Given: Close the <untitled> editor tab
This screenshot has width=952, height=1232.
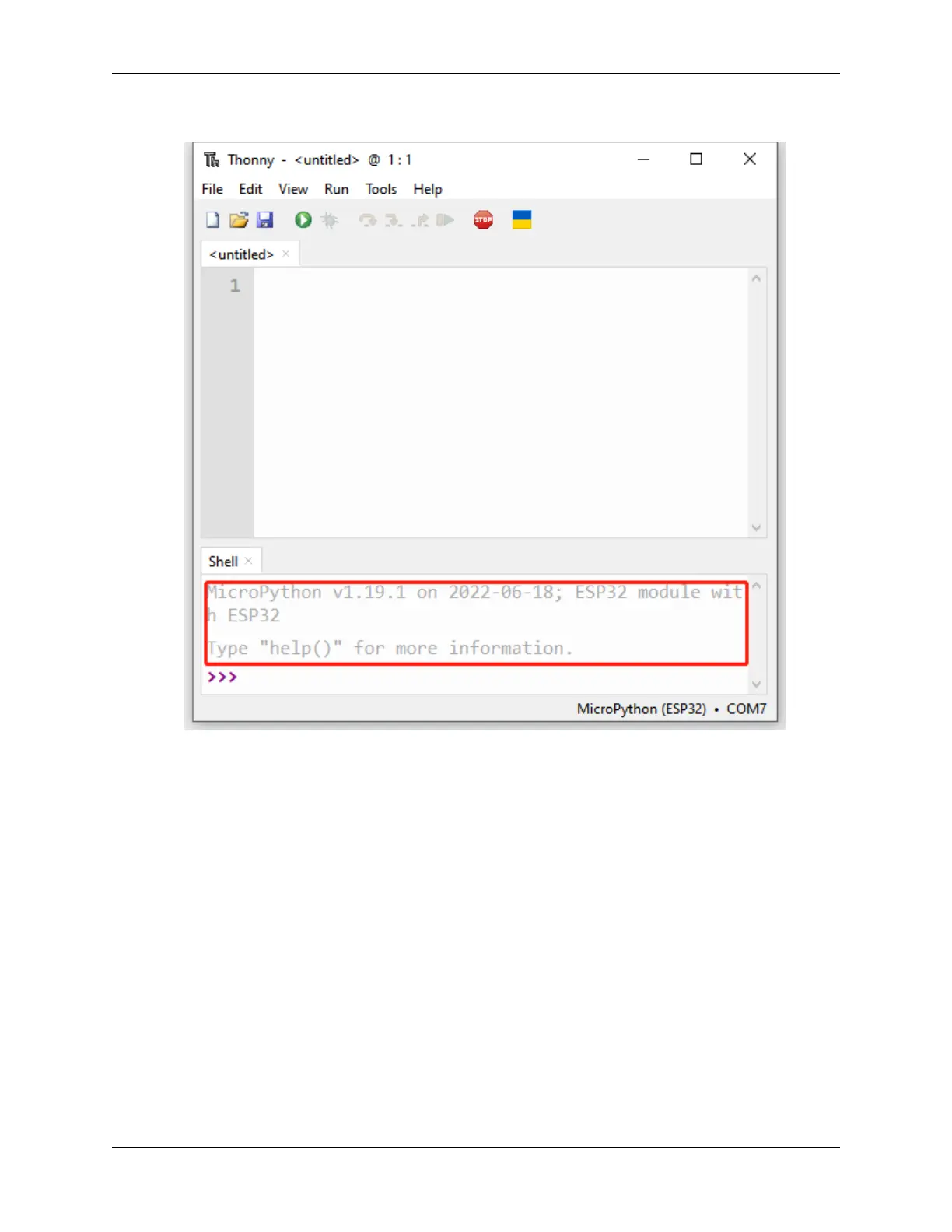Looking at the screenshot, I should (x=286, y=254).
